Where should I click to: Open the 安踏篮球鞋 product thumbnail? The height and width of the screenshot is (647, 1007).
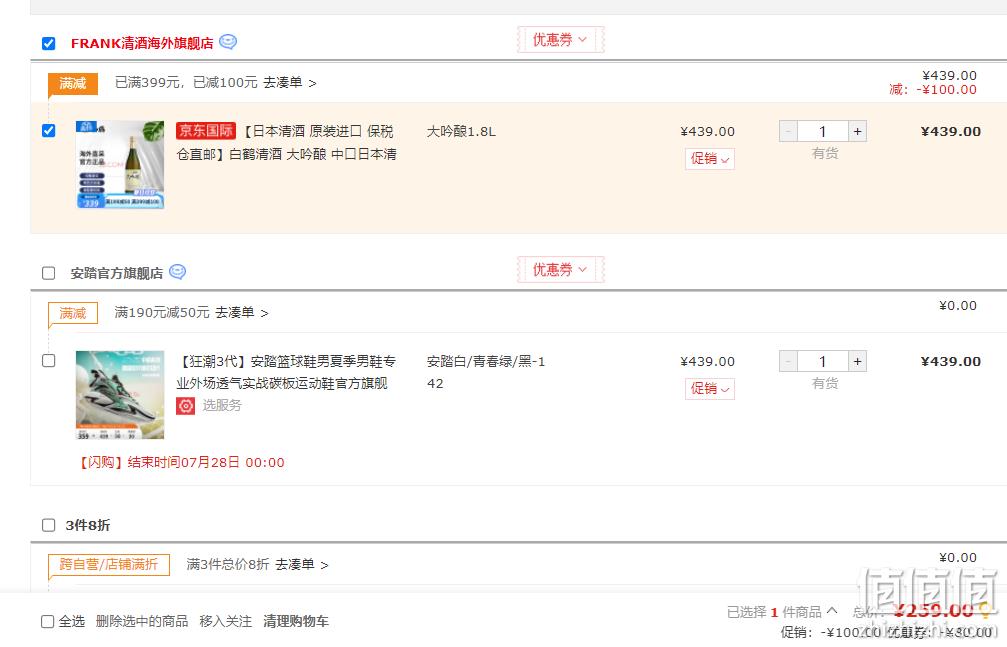120,394
